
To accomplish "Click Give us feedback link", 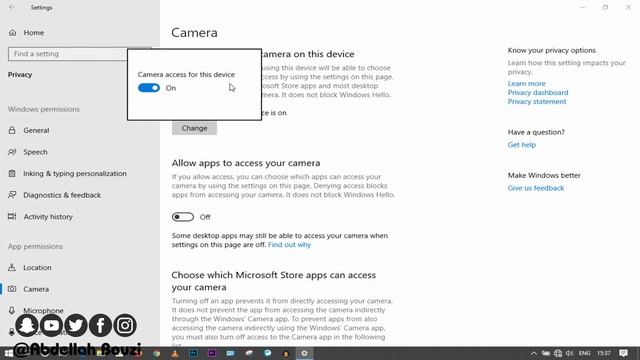I will click(x=536, y=188).
